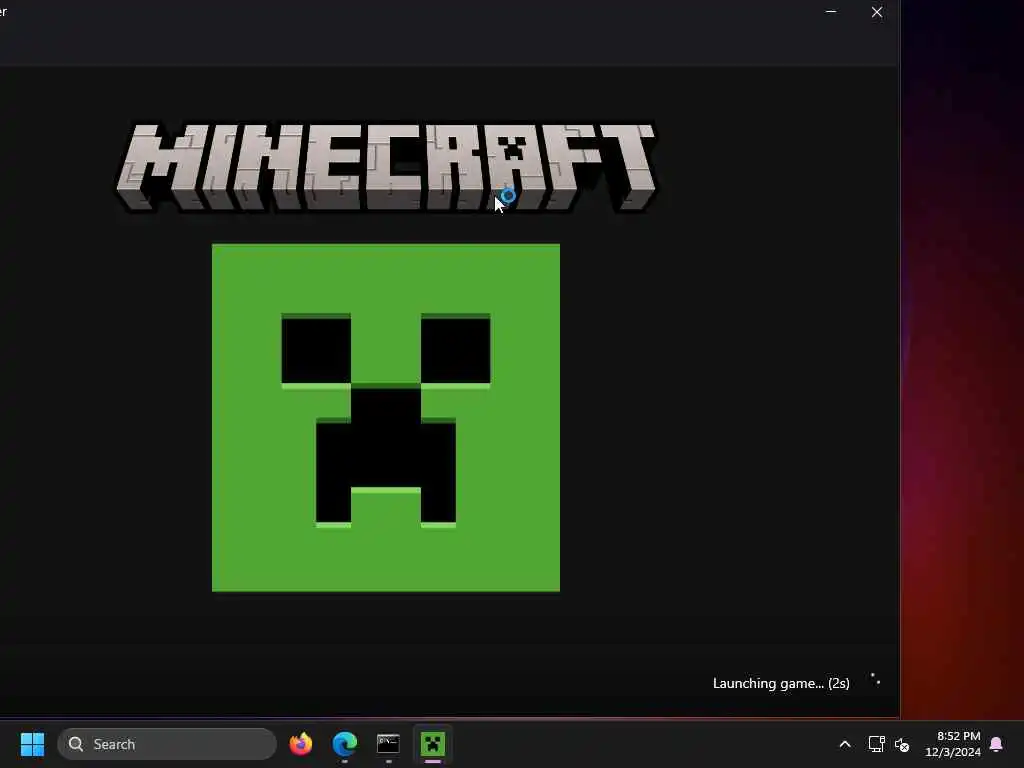Viewport: 1024px width, 768px height.
Task: Click the muted volume tray icon
Action: (902, 744)
